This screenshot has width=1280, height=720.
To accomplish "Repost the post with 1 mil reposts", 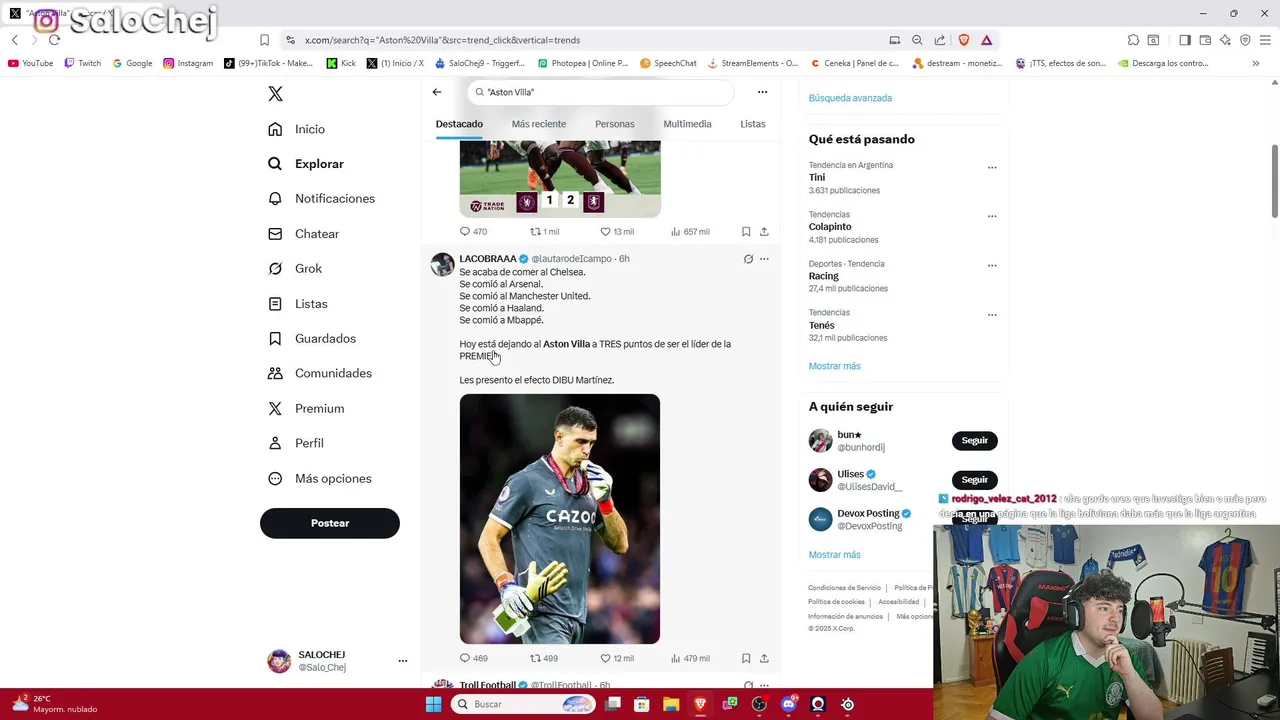I will [x=544, y=231].
